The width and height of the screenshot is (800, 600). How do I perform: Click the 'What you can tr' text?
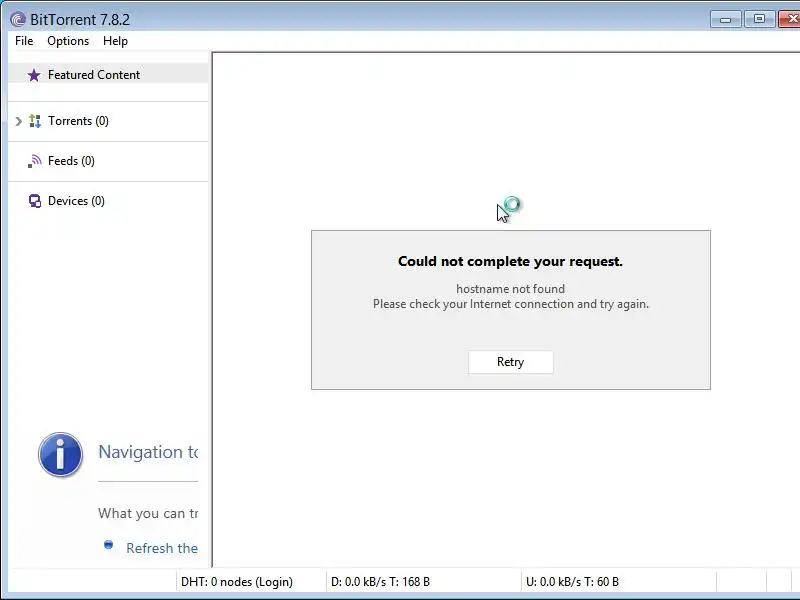pyautogui.click(x=148, y=513)
